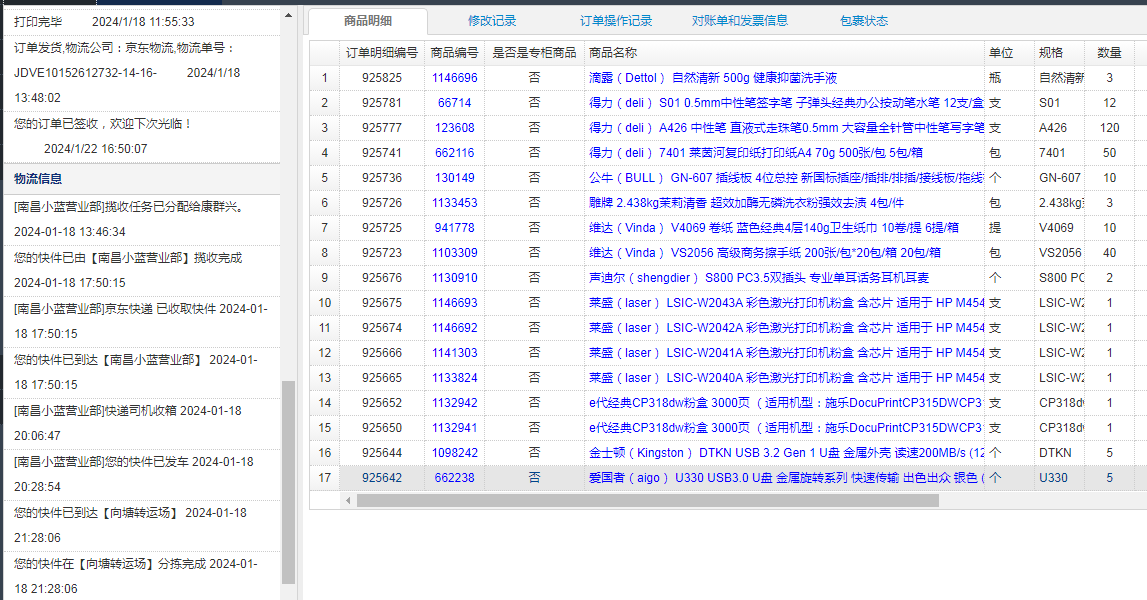Viewport: 1147px width, 600px height.
Task: Click order detail number 925736
Action: point(382,178)
